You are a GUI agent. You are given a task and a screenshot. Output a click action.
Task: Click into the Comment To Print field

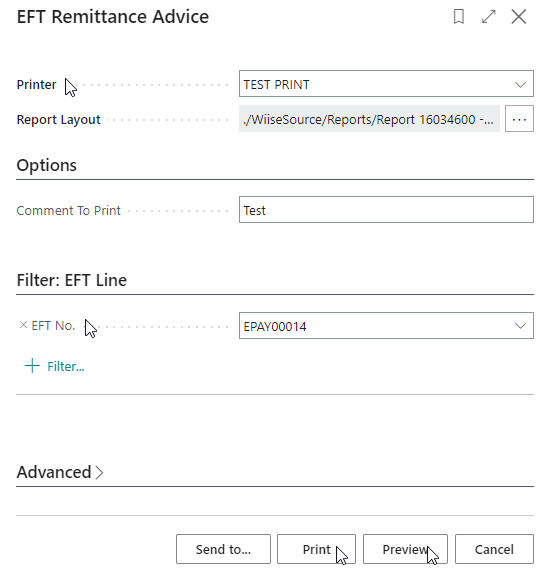(x=386, y=210)
